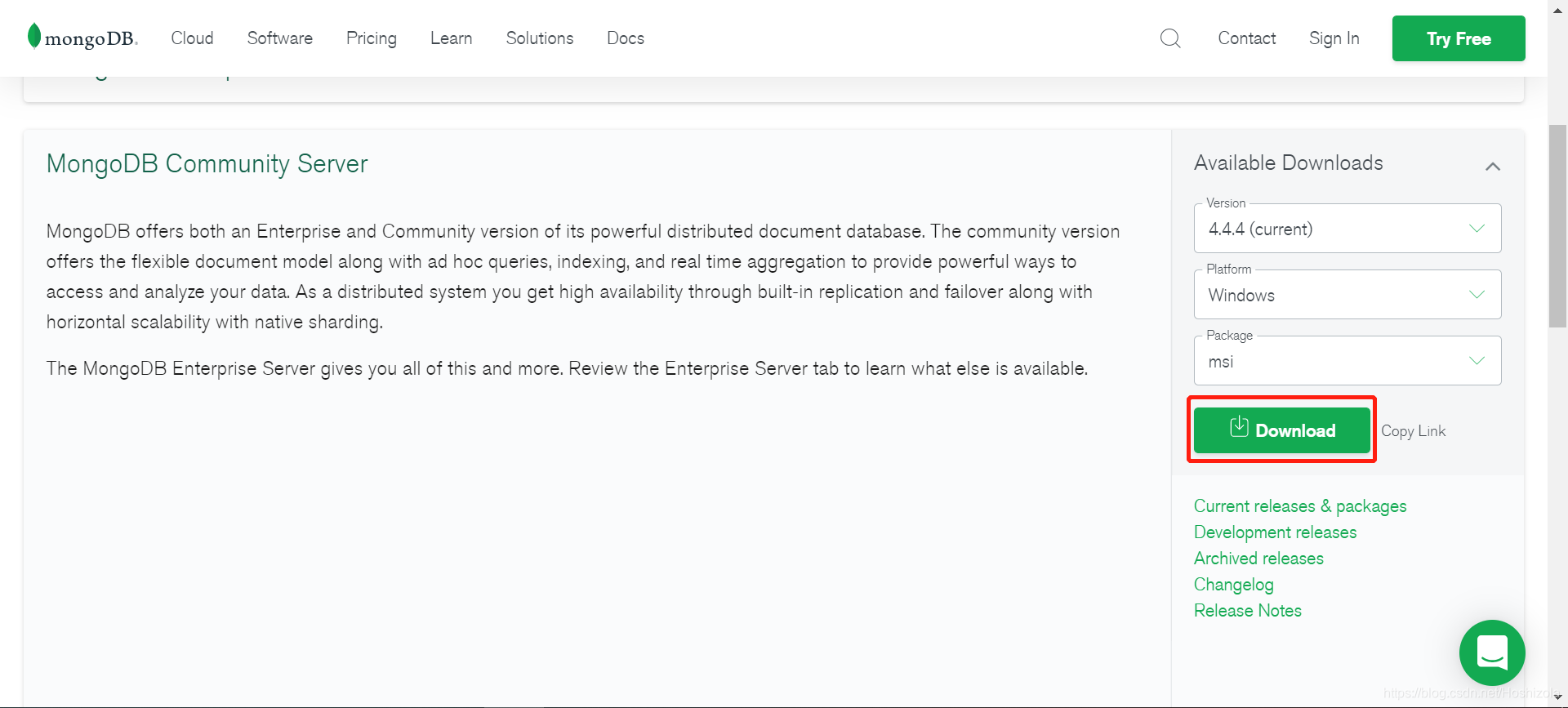Open the Release Notes link
This screenshot has width=1568, height=708.
[x=1248, y=611]
